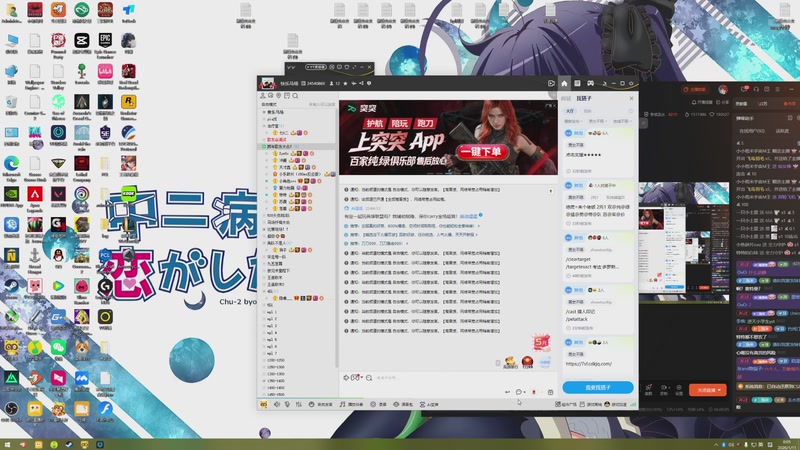
Task: Click the gold treasure icon above input
Action: [510, 363]
